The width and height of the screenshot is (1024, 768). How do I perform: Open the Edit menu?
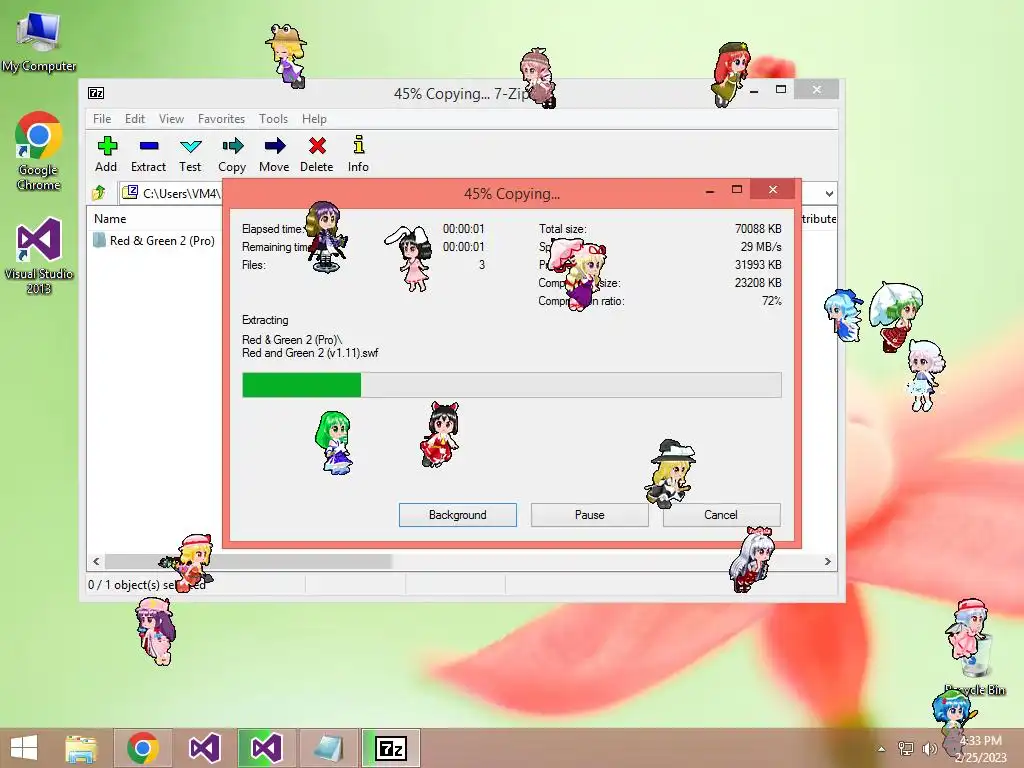(135, 119)
